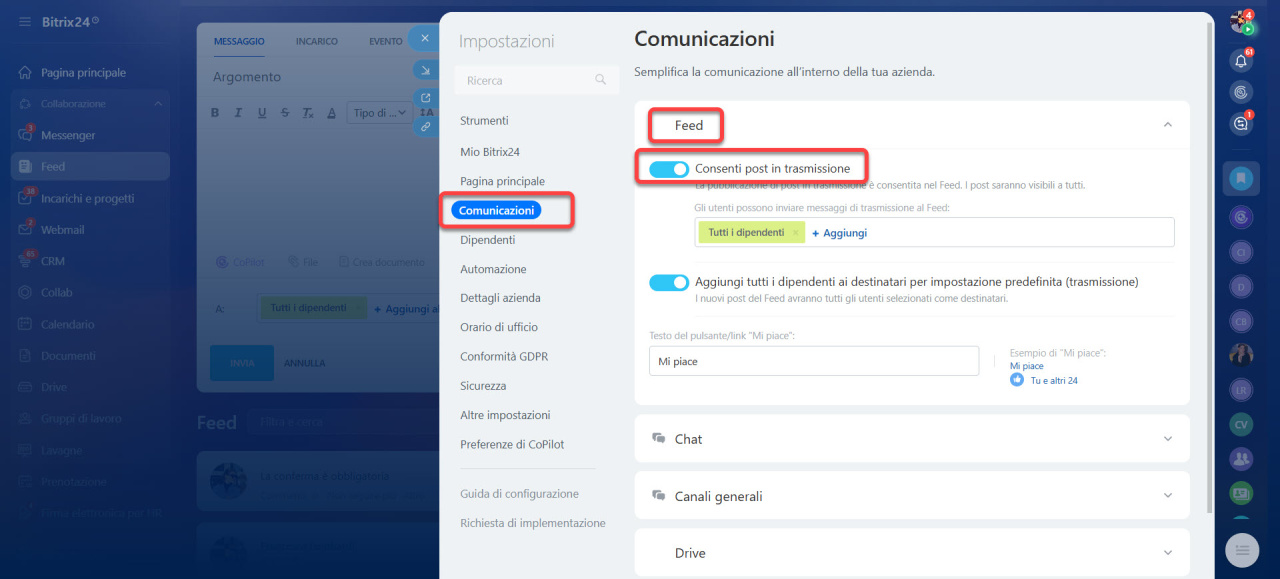Click the Mi piace text input field
This screenshot has height=579, width=1280.
(813, 361)
